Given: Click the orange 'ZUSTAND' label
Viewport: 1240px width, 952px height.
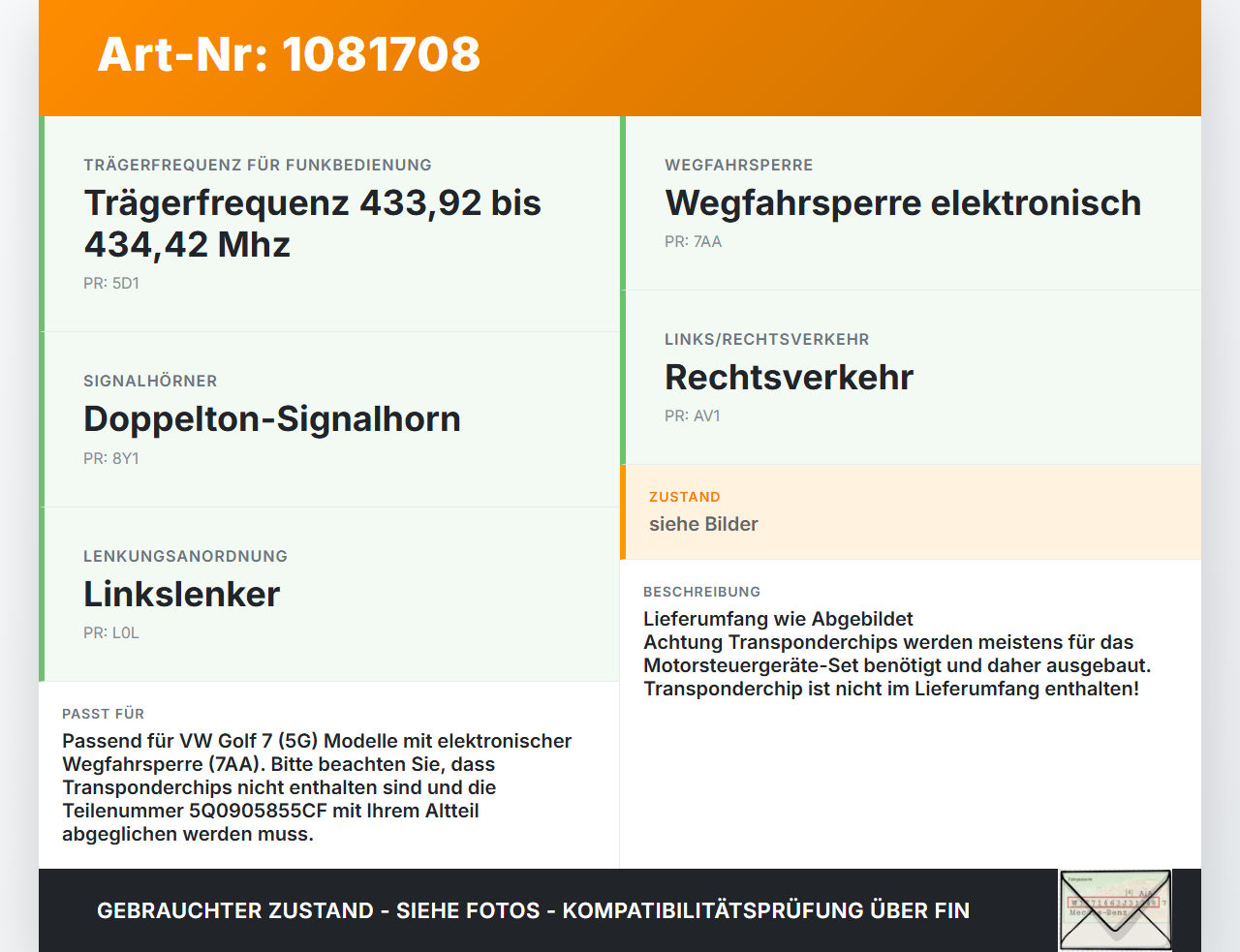Looking at the screenshot, I should coord(684,498).
